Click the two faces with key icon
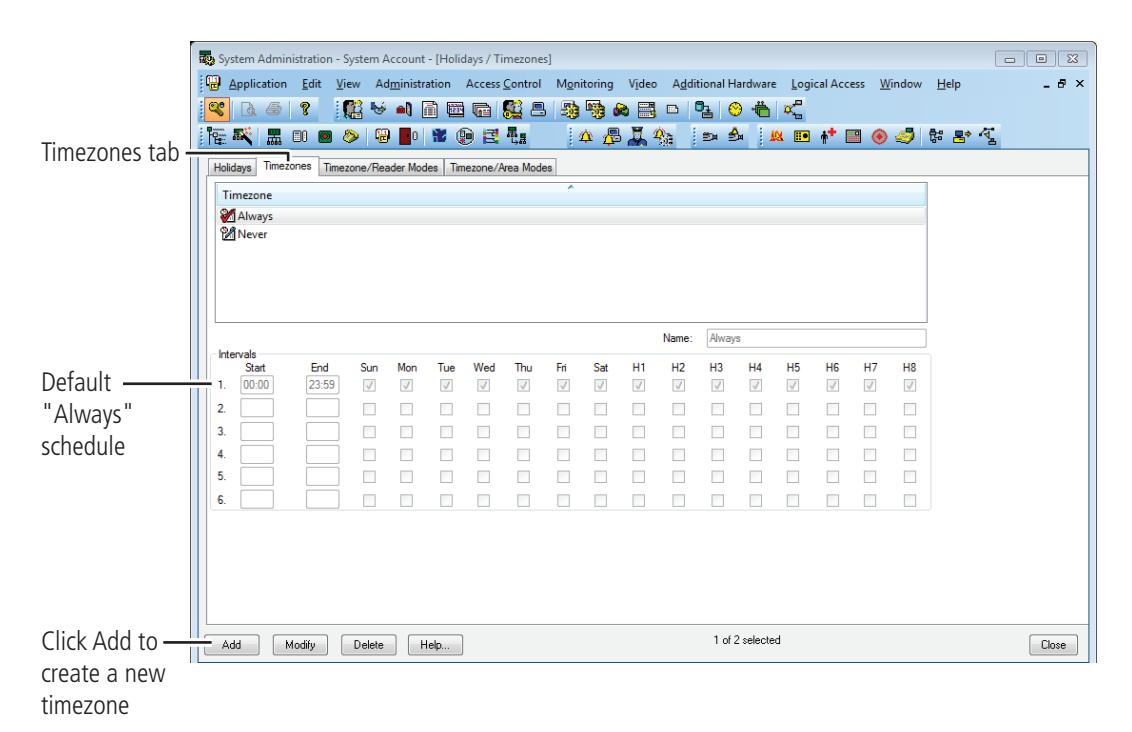1132x732 pixels. coord(513,110)
